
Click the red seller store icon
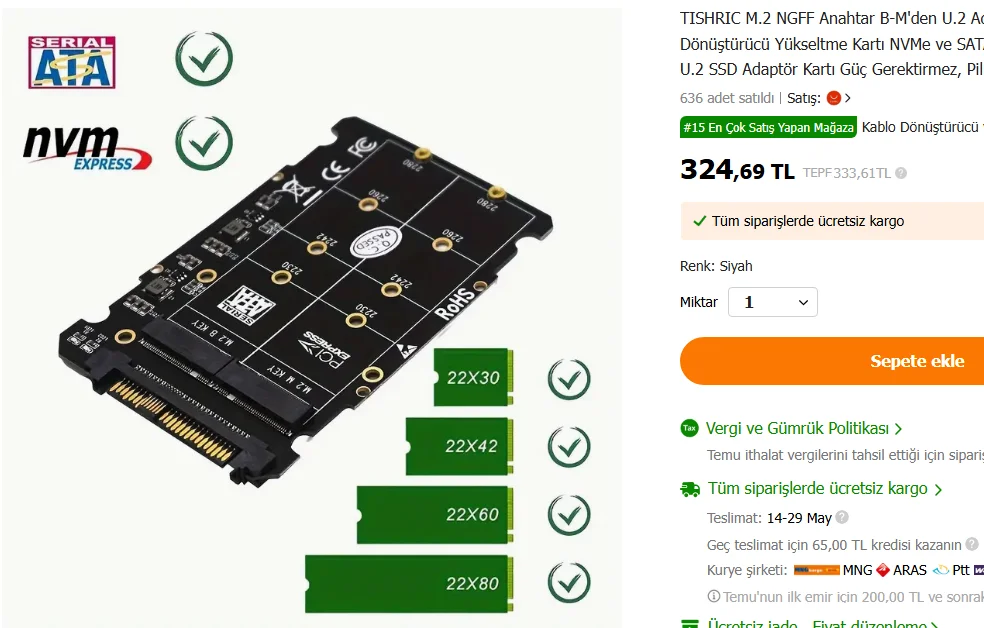click(x=833, y=98)
